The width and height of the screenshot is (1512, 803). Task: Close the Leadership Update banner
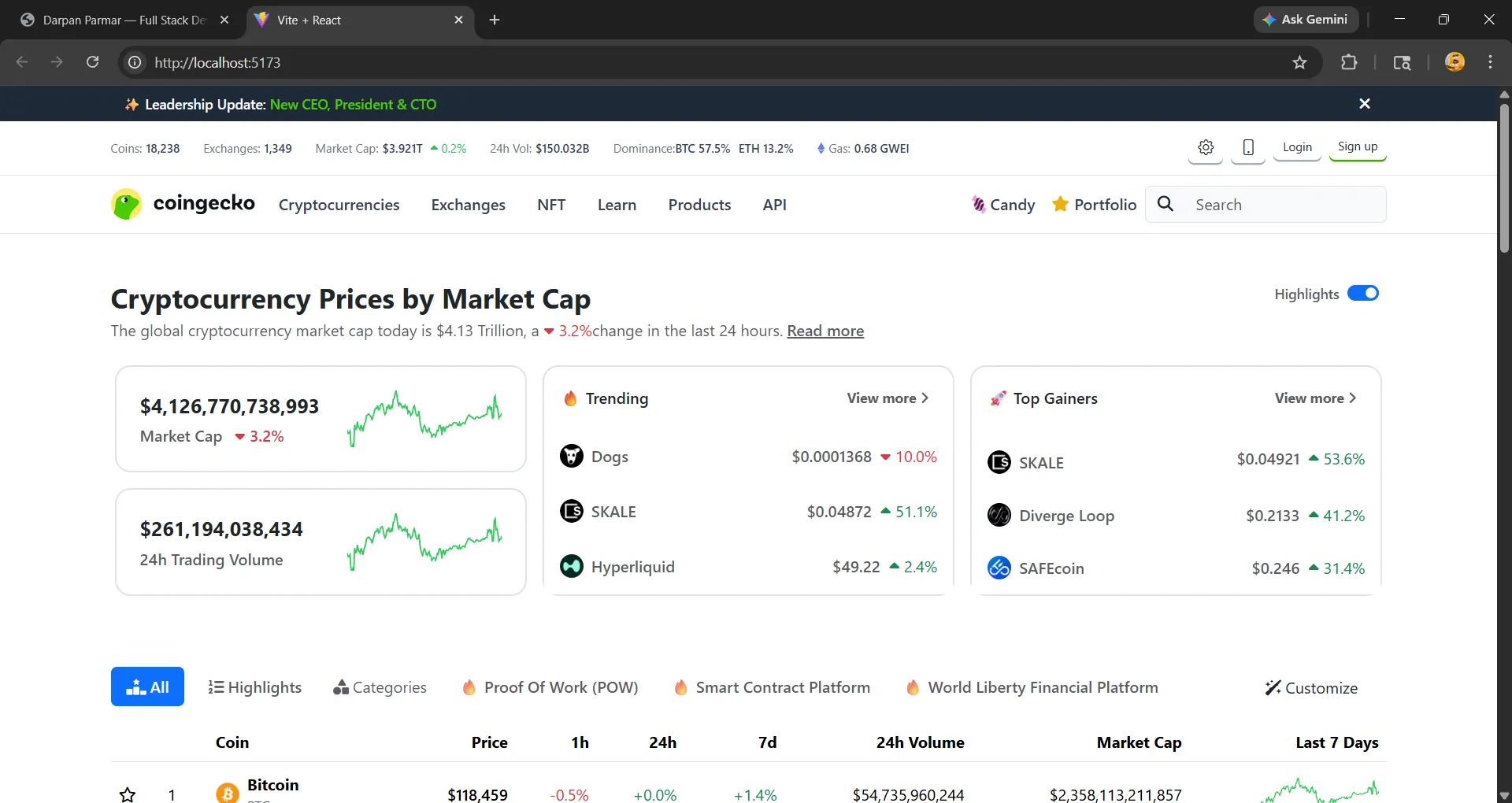pyautogui.click(x=1365, y=104)
